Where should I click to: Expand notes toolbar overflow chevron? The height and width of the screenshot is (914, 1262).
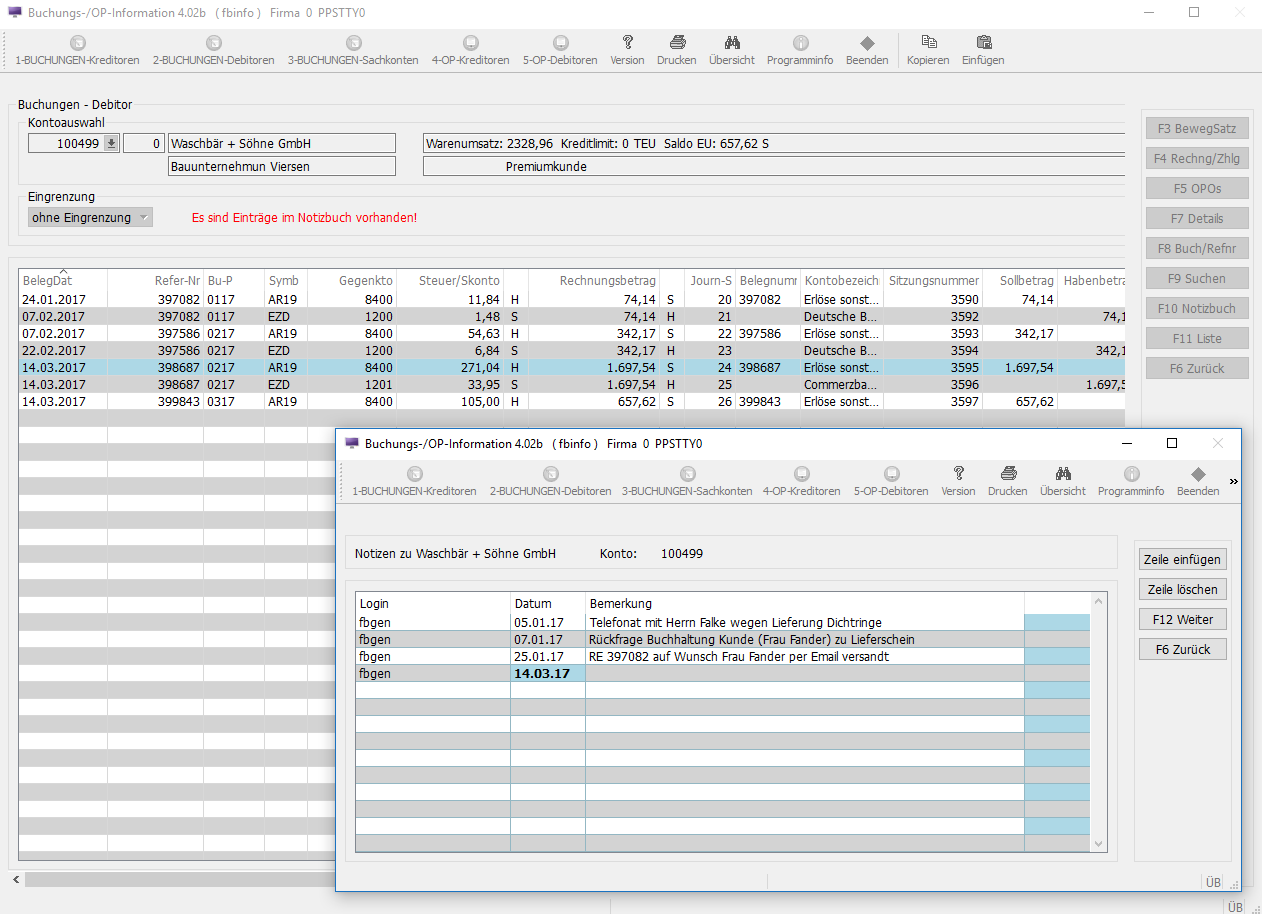pos(1233,482)
